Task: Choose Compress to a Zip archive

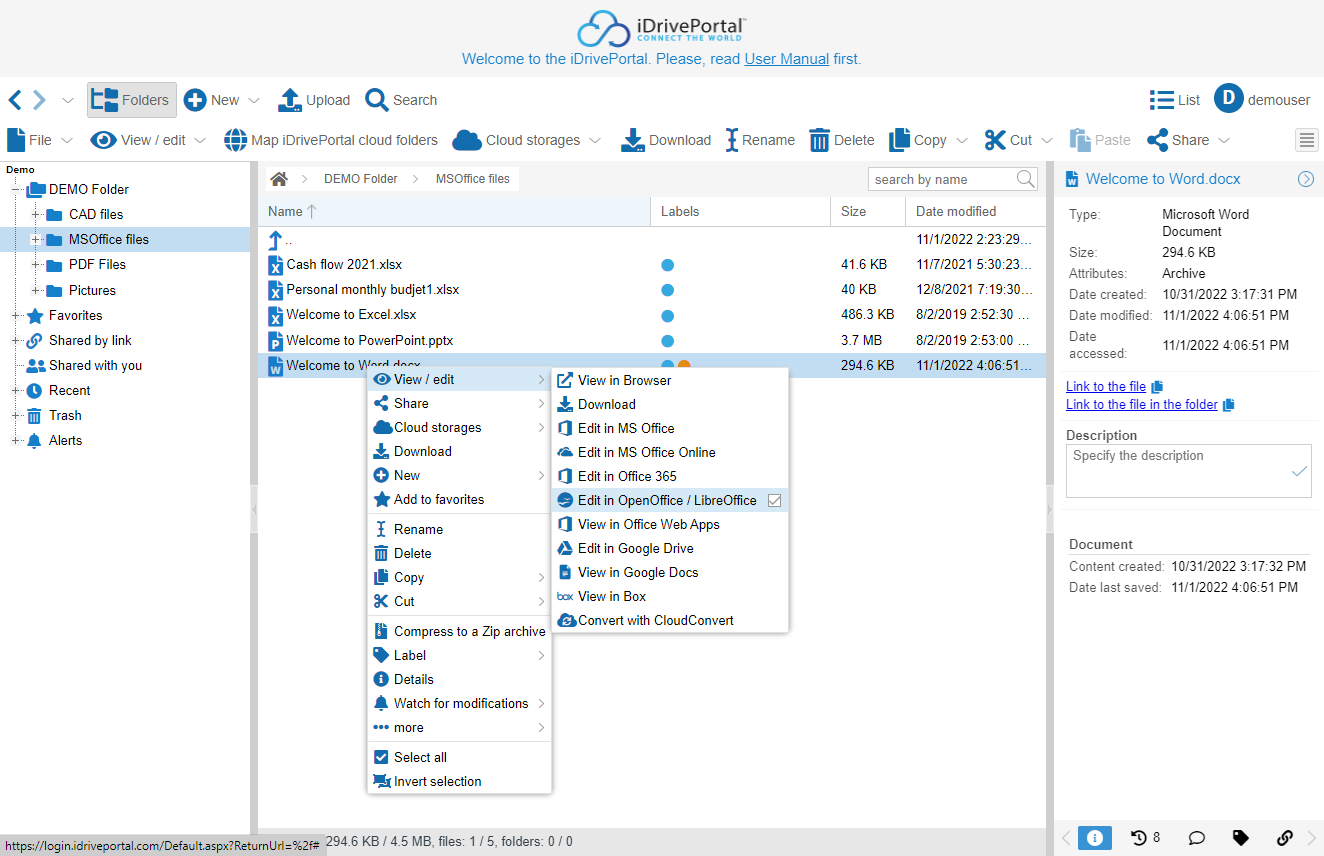Action: [x=469, y=631]
